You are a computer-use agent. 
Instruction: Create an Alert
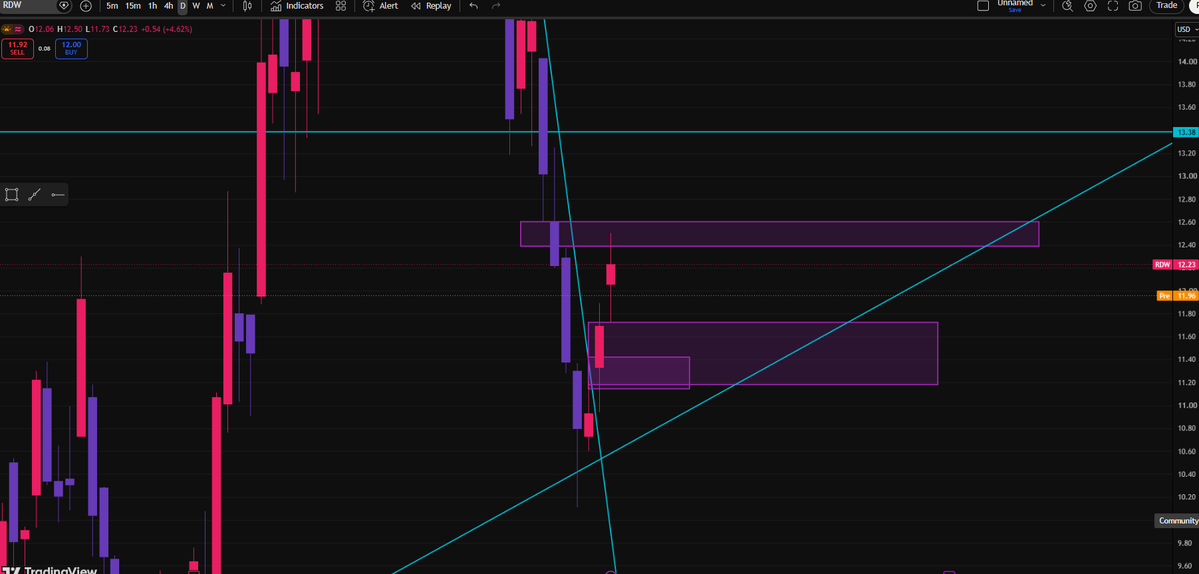click(381, 5)
